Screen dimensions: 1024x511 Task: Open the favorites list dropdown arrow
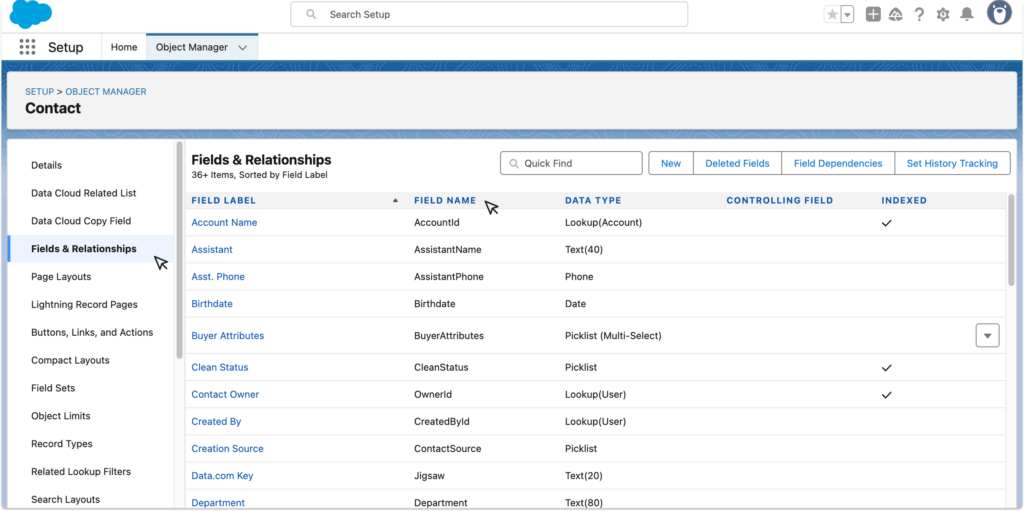click(x=847, y=14)
